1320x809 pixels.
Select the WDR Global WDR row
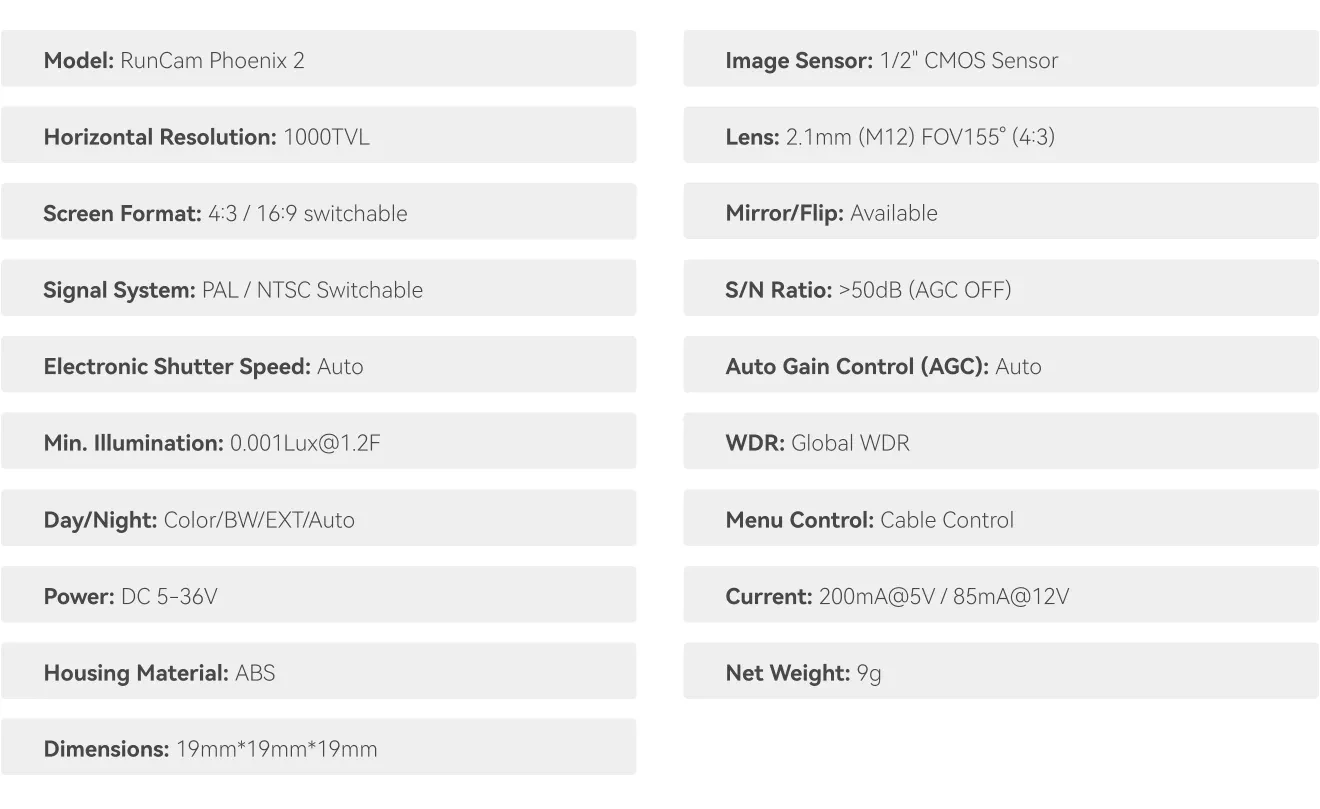(1000, 443)
